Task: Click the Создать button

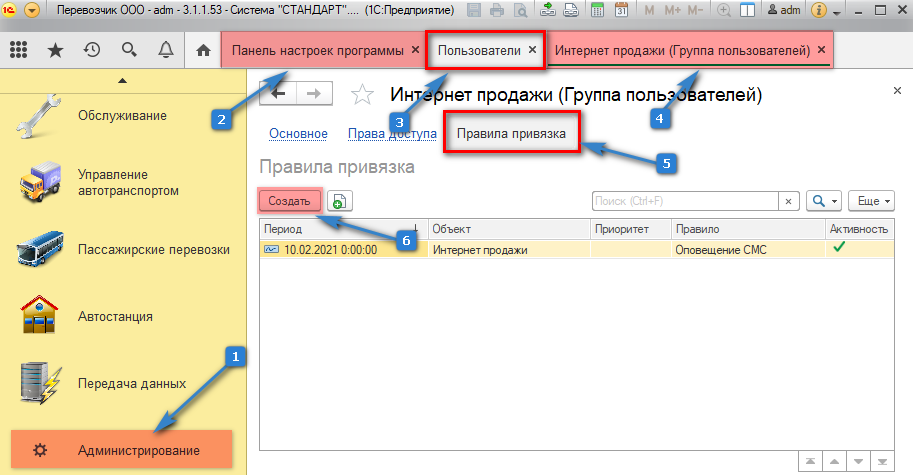Action: coord(290,201)
